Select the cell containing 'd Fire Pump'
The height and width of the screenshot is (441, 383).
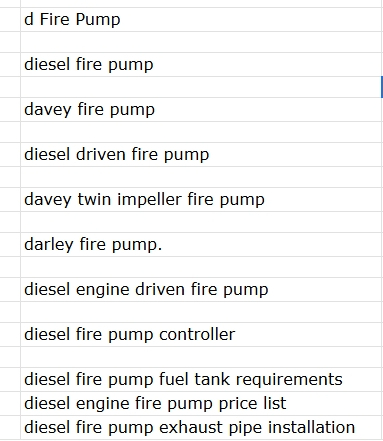[x=201, y=20]
